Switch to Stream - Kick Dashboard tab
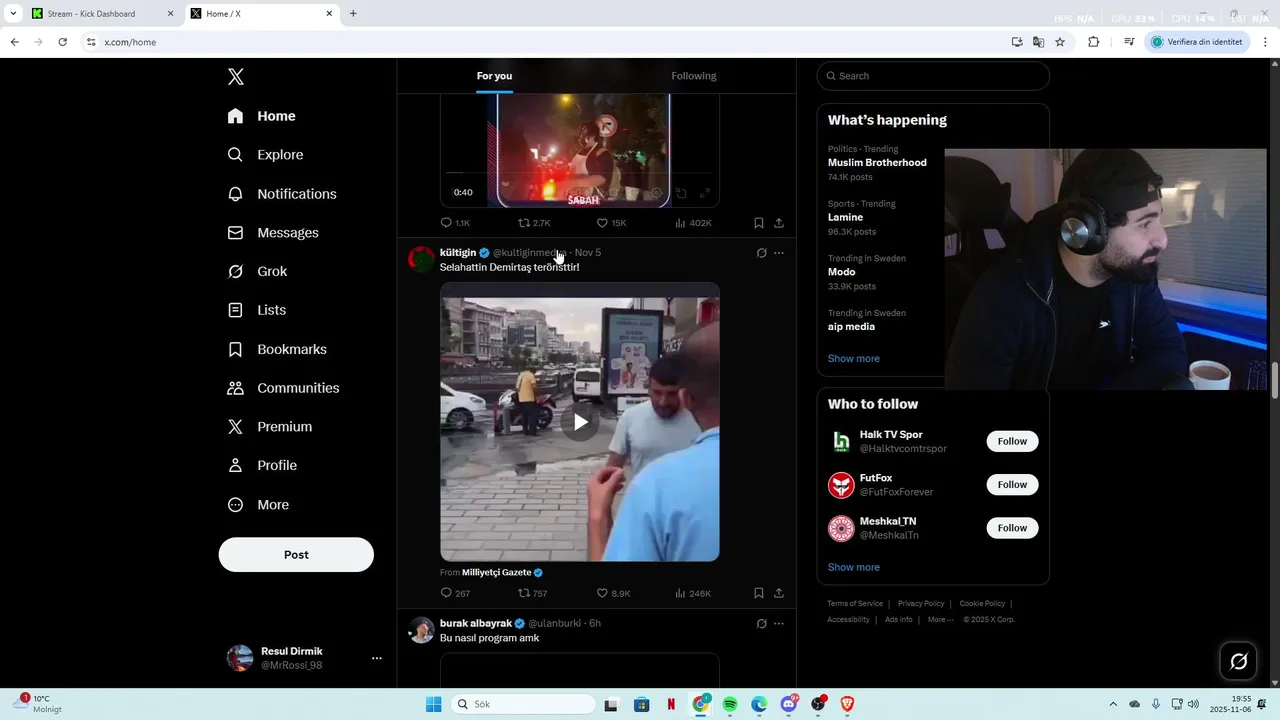The width and height of the screenshot is (1280, 720). [102, 14]
